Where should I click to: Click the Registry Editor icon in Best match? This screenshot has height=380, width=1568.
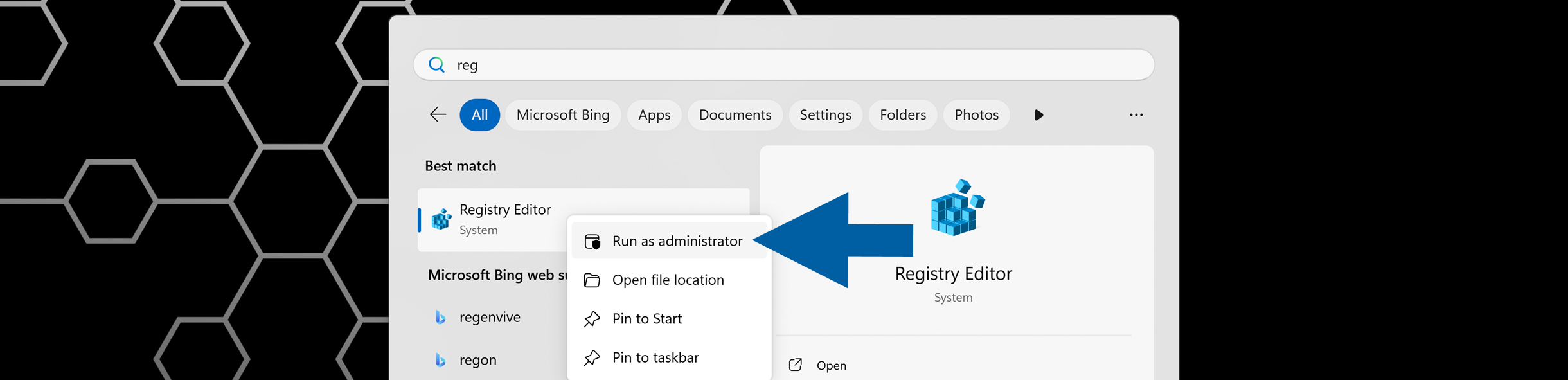pyautogui.click(x=441, y=219)
